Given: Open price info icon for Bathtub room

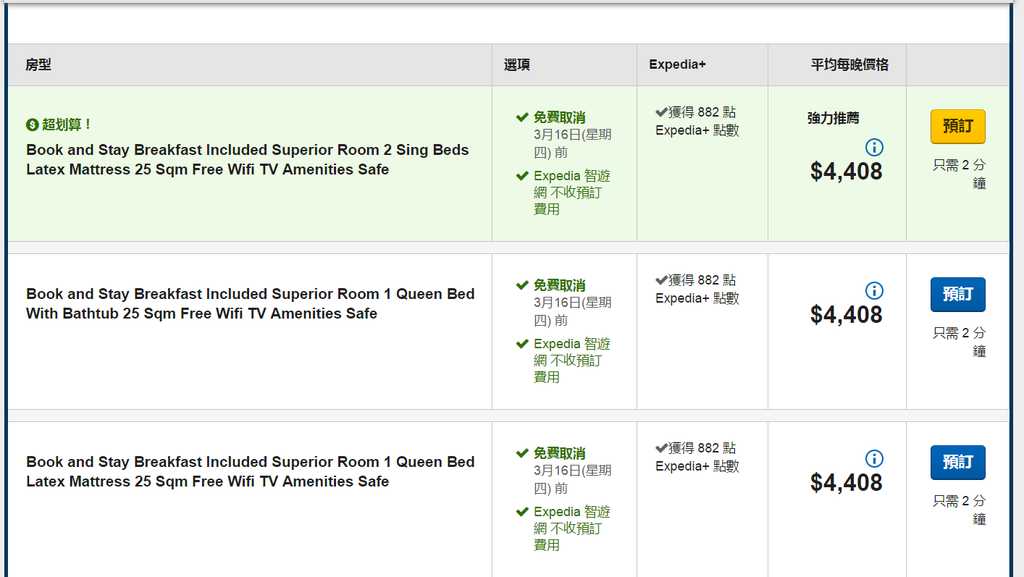Looking at the screenshot, I should pyautogui.click(x=874, y=290).
